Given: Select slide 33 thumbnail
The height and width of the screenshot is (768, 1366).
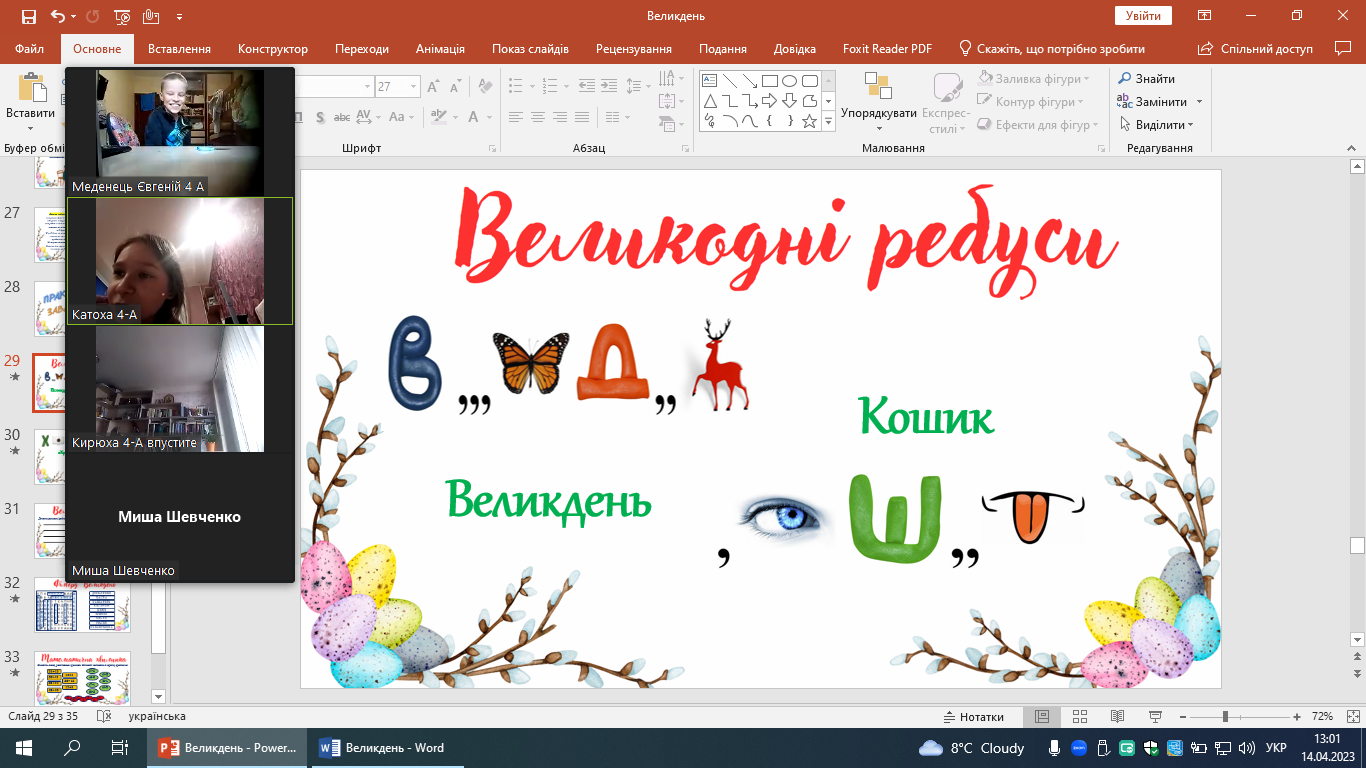Looking at the screenshot, I should 82,677.
